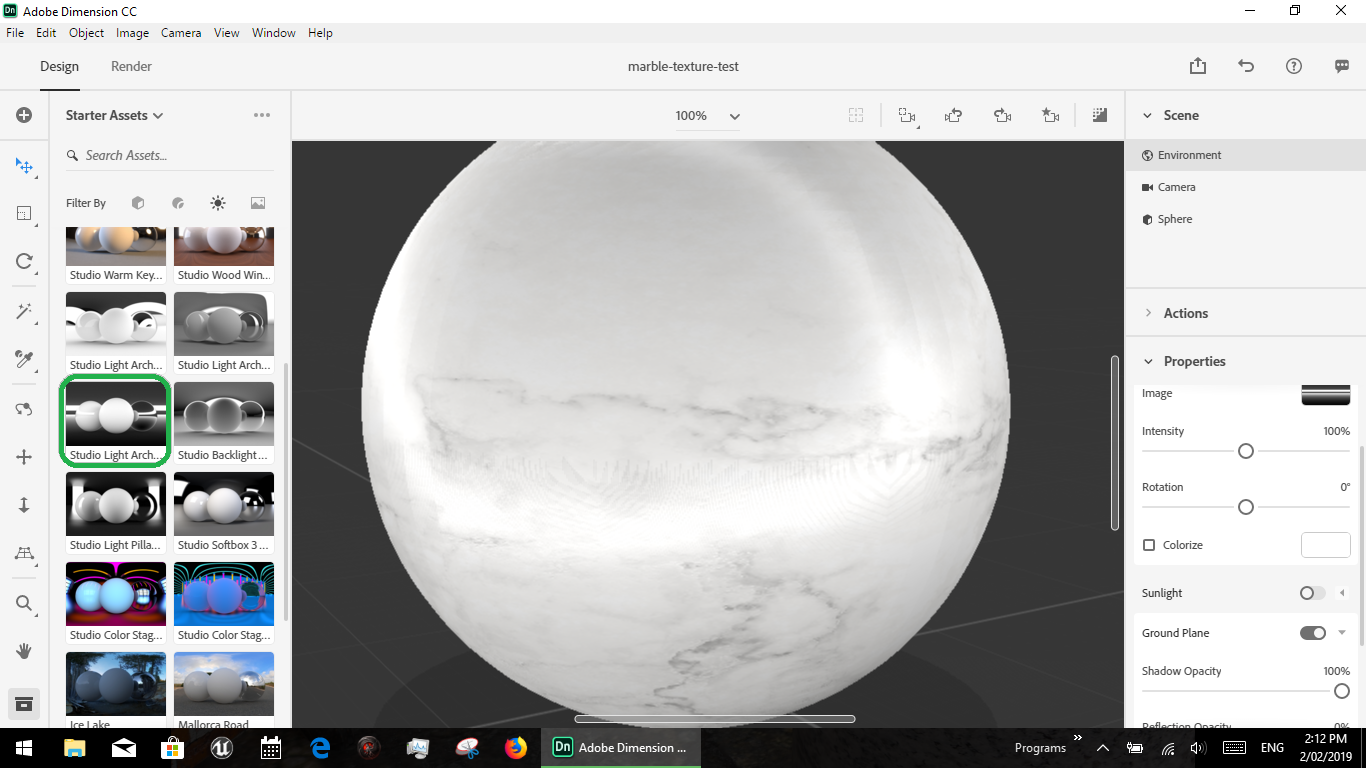The width and height of the screenshot is (1366, 768).
Task: Activate the Orbit camera tool
Action: click(x=24, y=408)
